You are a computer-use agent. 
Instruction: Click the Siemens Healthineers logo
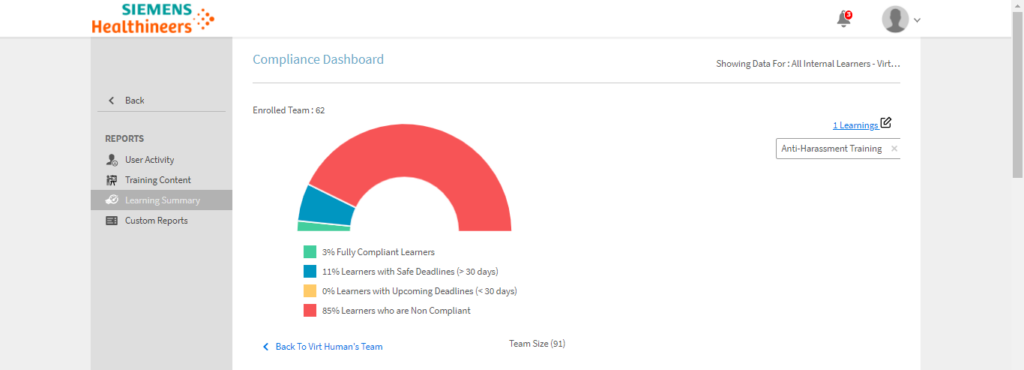click(x=153, y=18)
